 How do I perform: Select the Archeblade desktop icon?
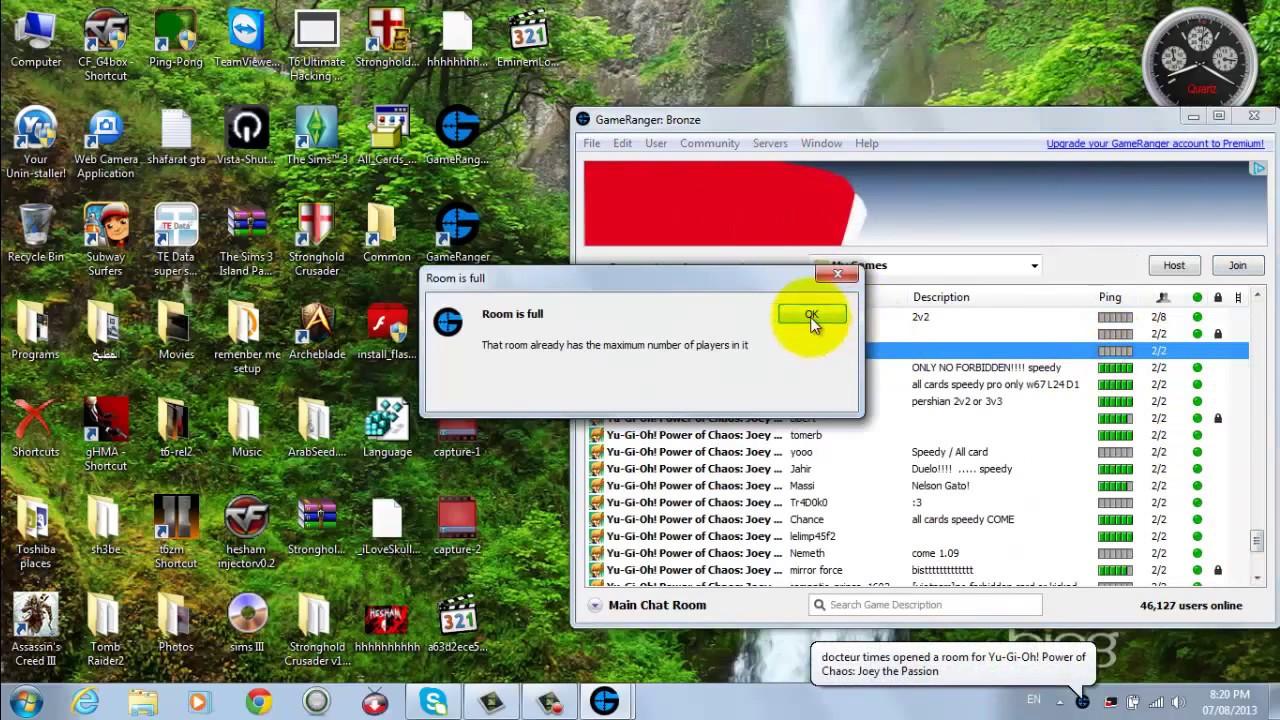[317, 331]
